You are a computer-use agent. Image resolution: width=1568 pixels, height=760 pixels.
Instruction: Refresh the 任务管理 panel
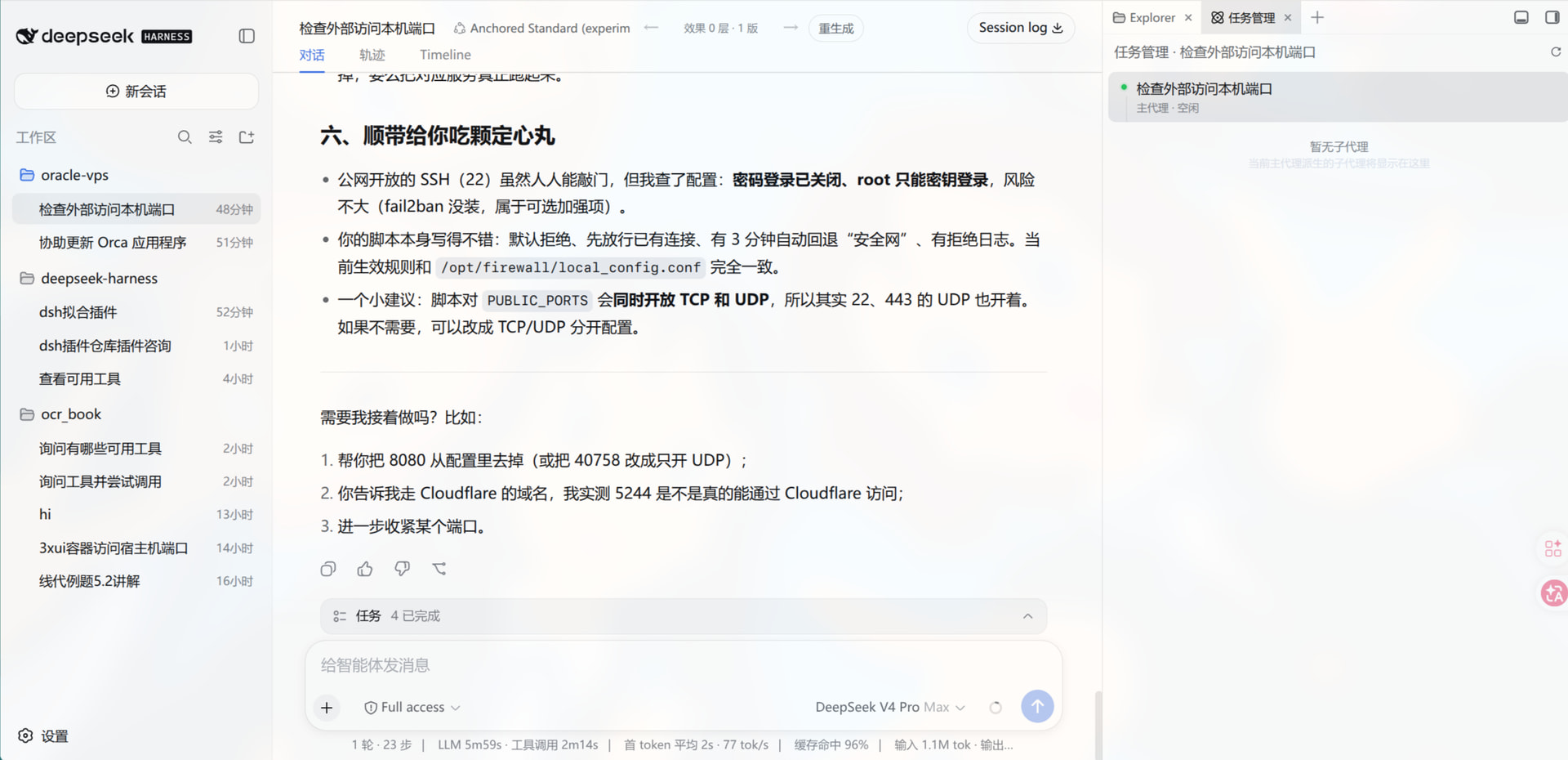click(1556, 51)
